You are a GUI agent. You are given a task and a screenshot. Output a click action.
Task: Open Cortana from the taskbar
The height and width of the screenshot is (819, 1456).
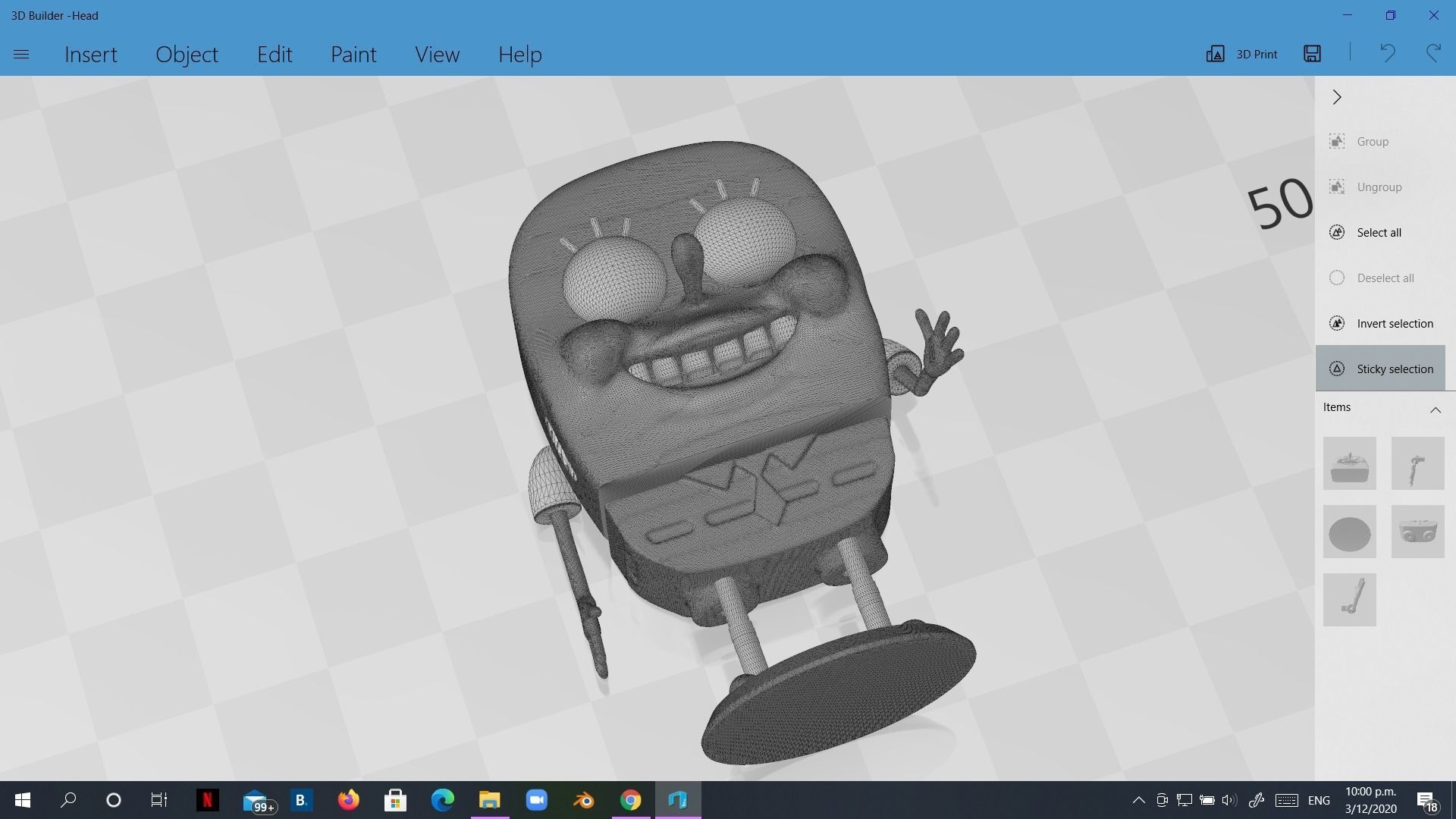point(114,800)
